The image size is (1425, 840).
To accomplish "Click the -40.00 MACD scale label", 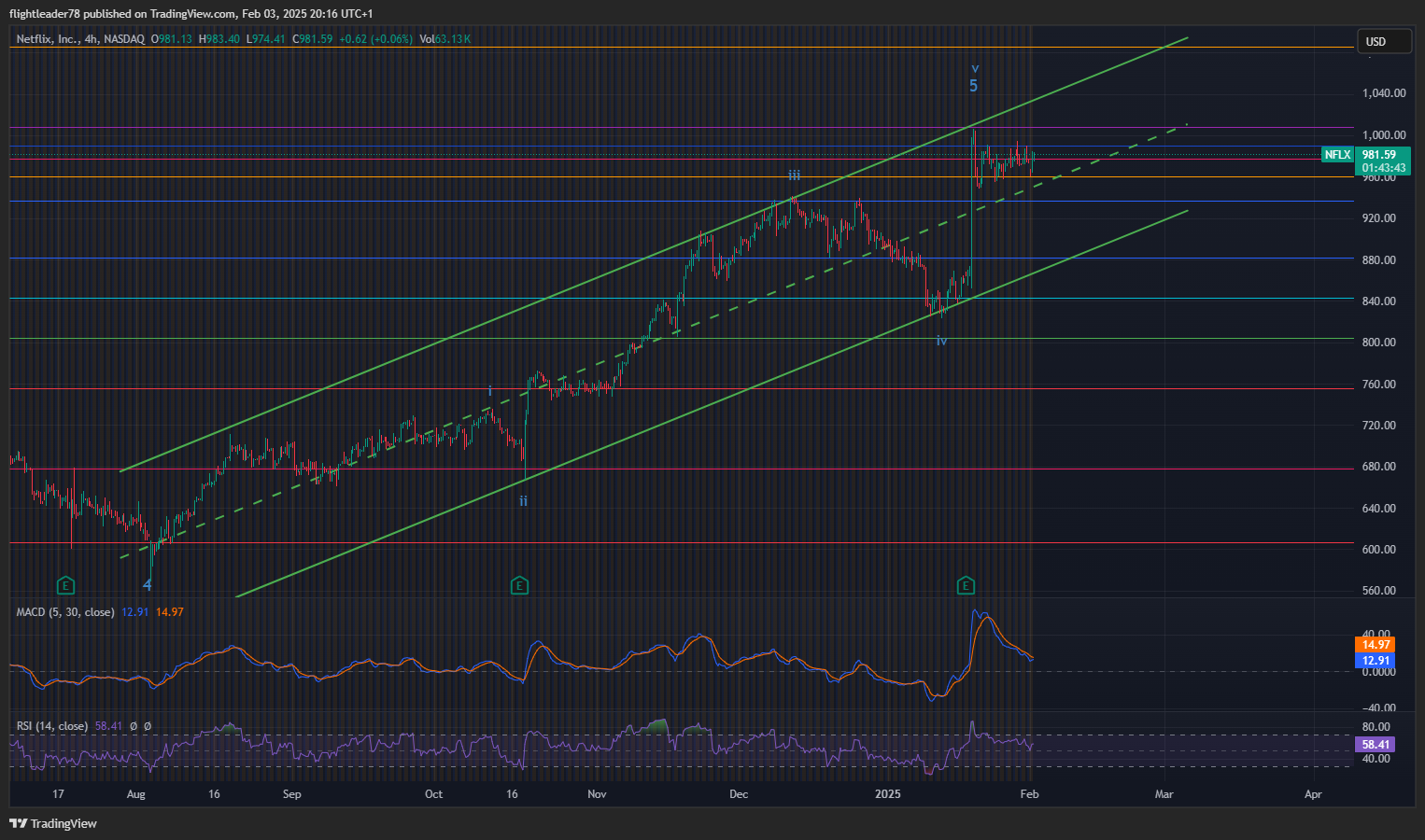I will (x=1379, y=708).
